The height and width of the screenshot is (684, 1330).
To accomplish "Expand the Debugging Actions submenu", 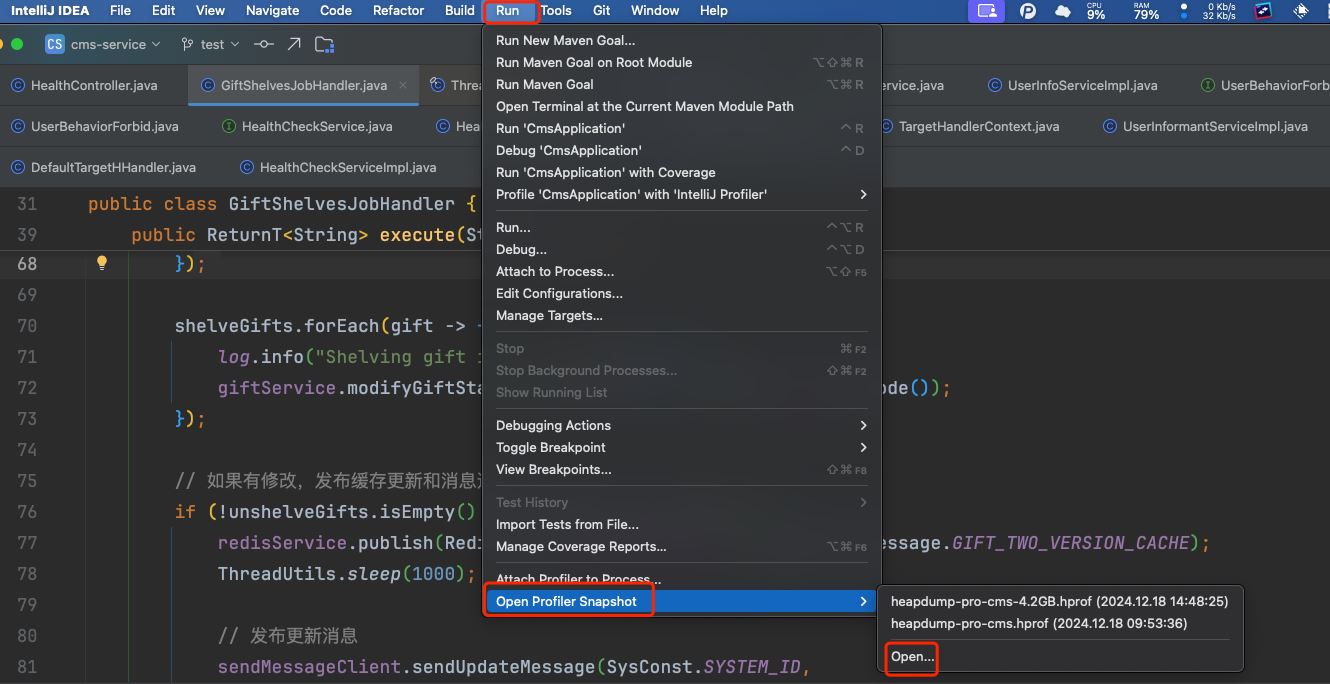I will click(682, 425).
